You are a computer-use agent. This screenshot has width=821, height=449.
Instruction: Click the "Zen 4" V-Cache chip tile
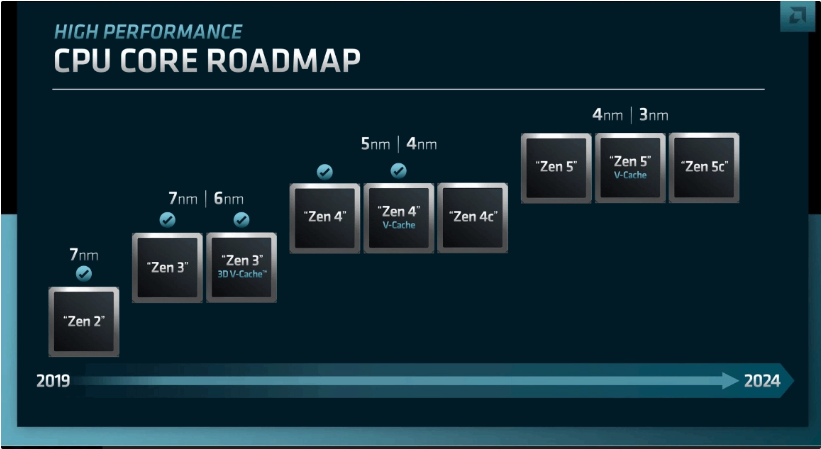pyautogui.click(x=399, y=218)
